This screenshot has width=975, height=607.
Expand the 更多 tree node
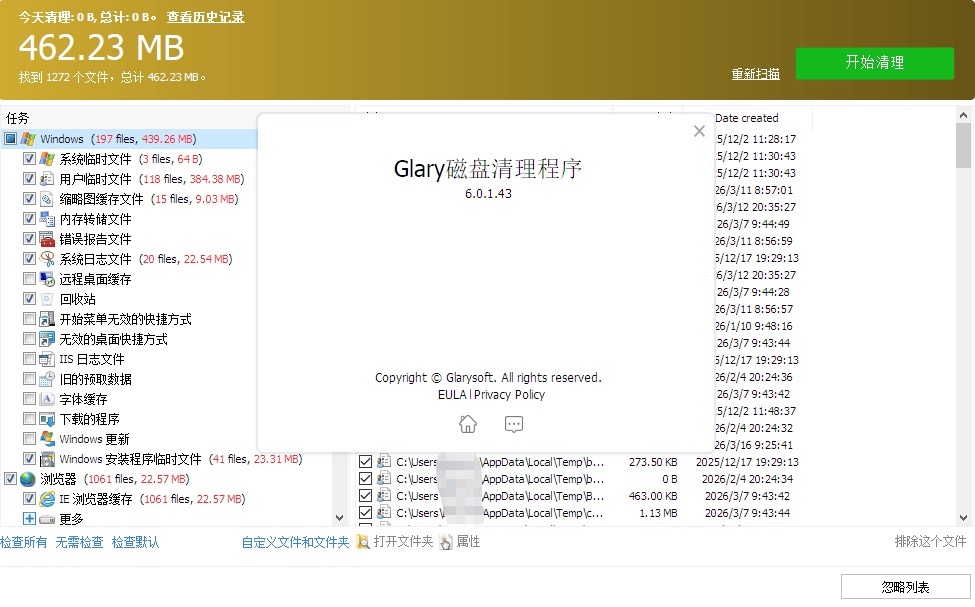[x=29, y=519]
